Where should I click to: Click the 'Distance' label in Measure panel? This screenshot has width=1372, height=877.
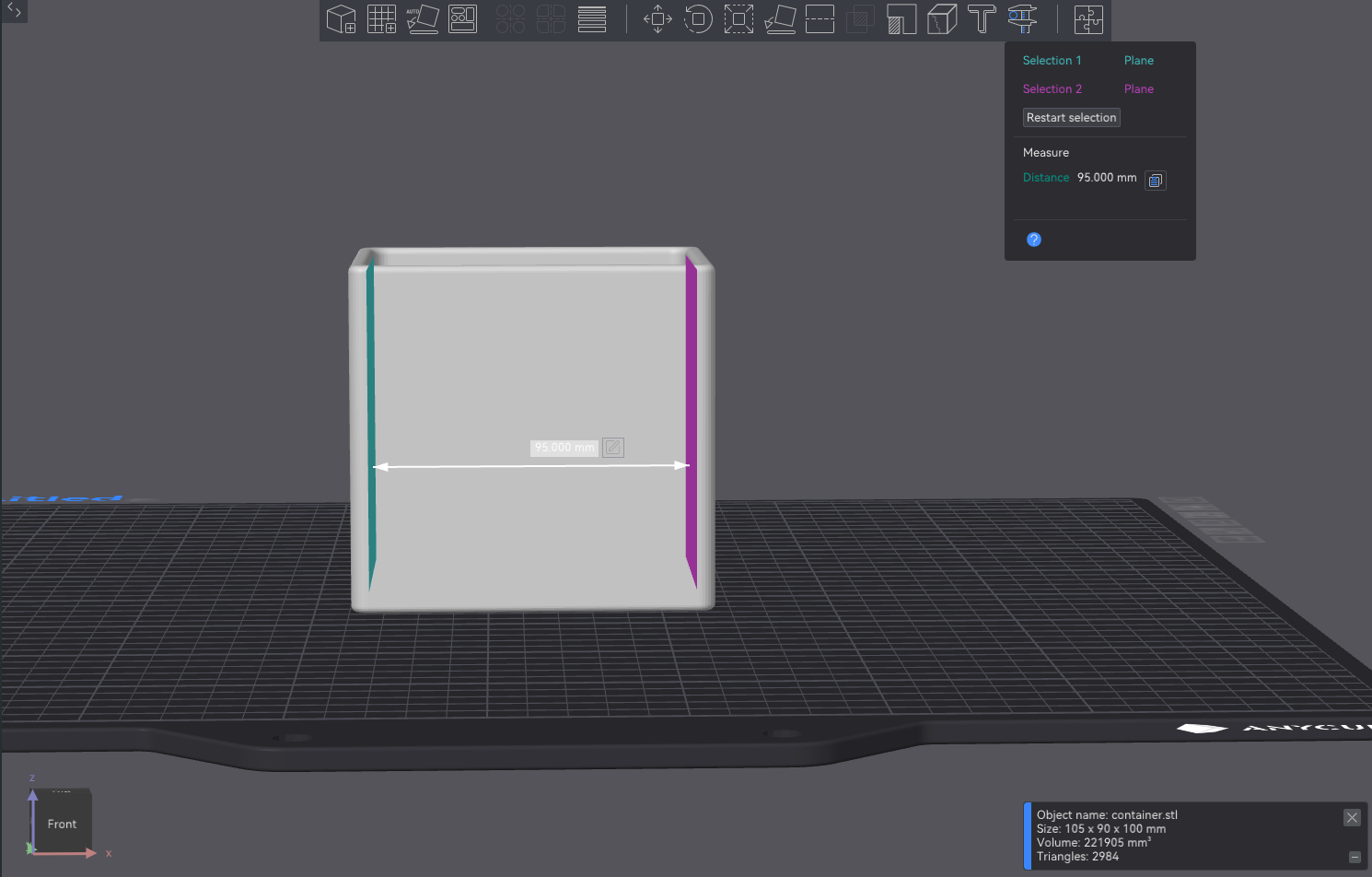1046,178
